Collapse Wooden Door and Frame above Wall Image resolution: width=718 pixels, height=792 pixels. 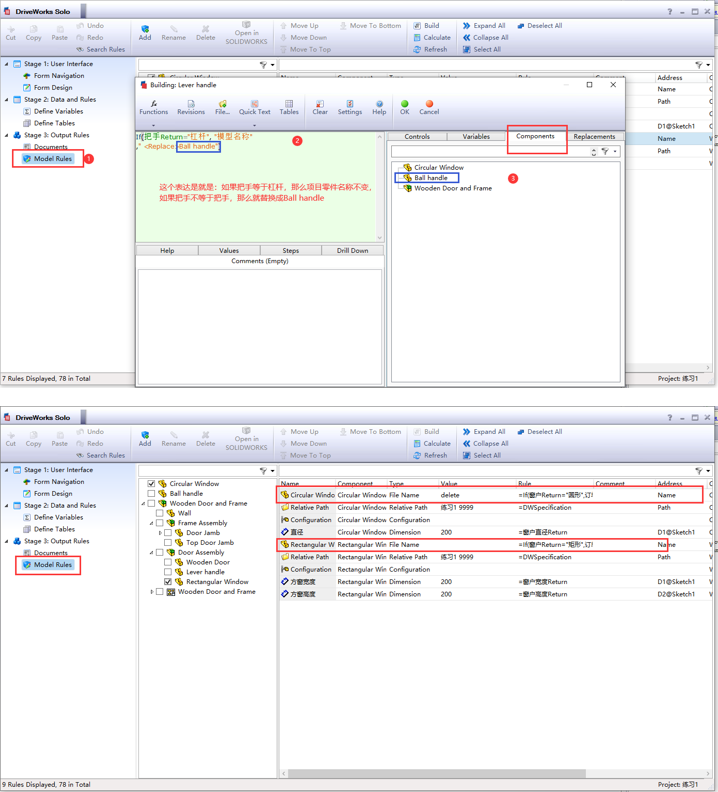point(143,504)
